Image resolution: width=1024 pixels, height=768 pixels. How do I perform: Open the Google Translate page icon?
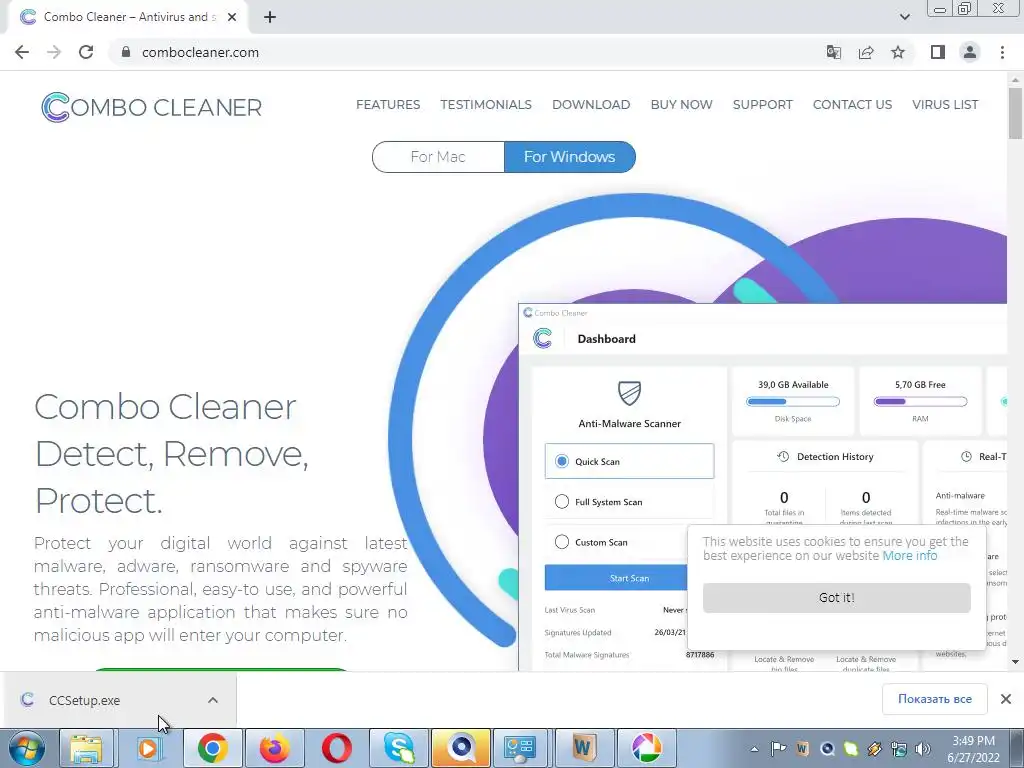pyautogui.click(x=833, y=52)
